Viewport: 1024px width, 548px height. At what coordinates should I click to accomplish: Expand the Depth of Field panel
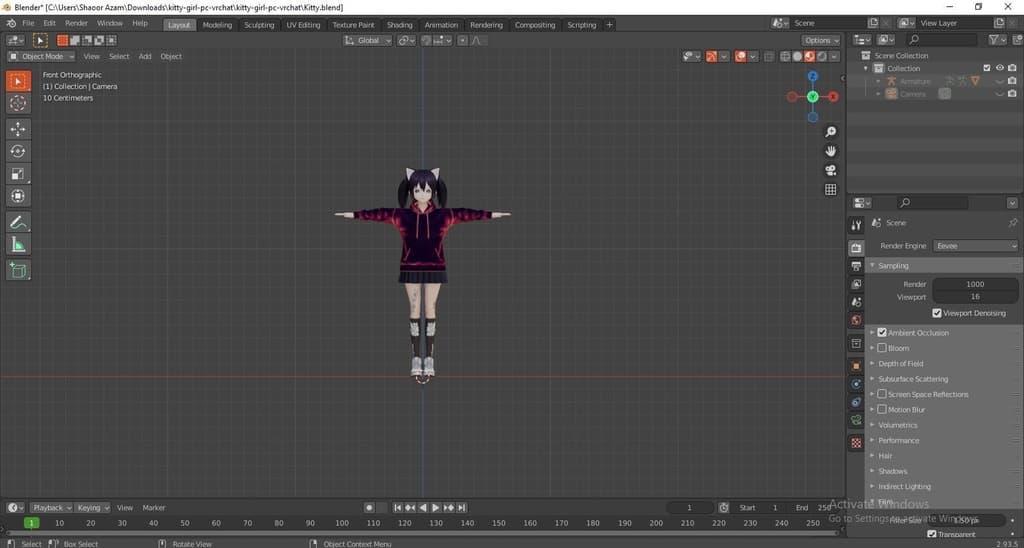(900, 364)
